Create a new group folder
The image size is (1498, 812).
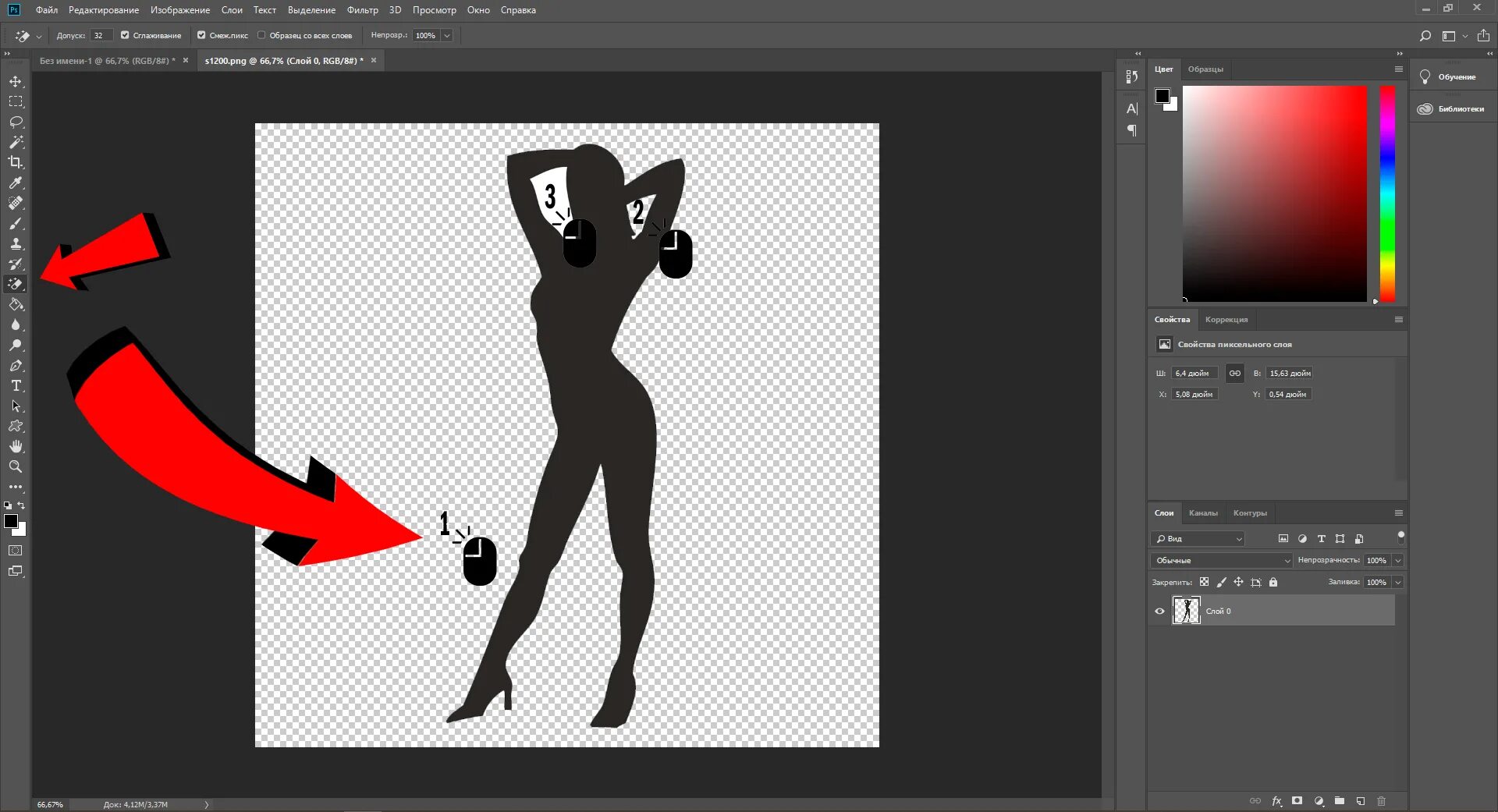pos(1340,801)
